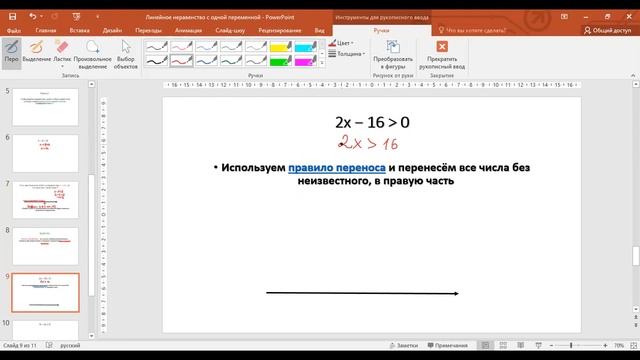Screen dimensions: 640x360
Task: Choose the selected red pen in bottom row
Action: pos(181,61)
